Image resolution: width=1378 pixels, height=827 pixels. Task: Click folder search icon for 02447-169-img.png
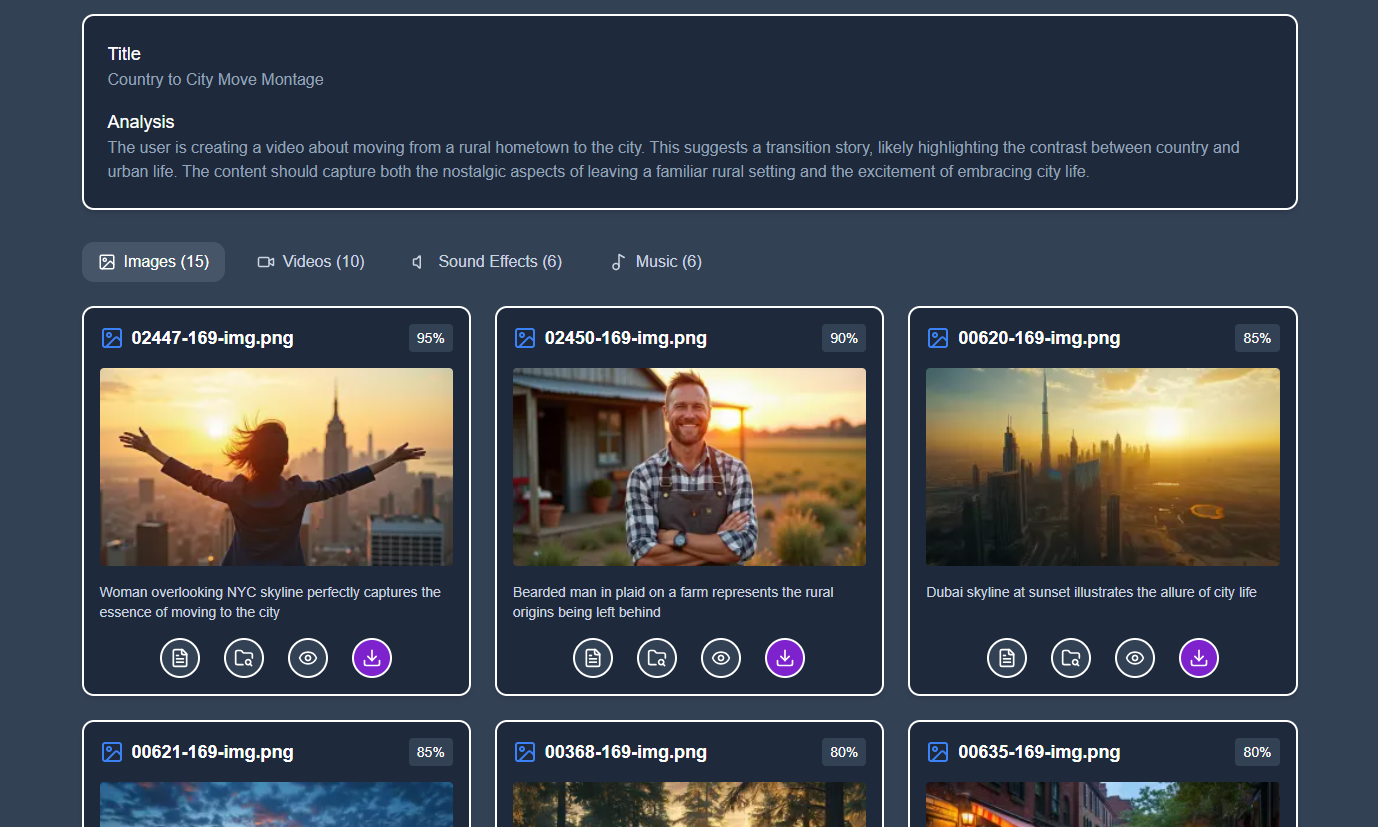point(244,658)
